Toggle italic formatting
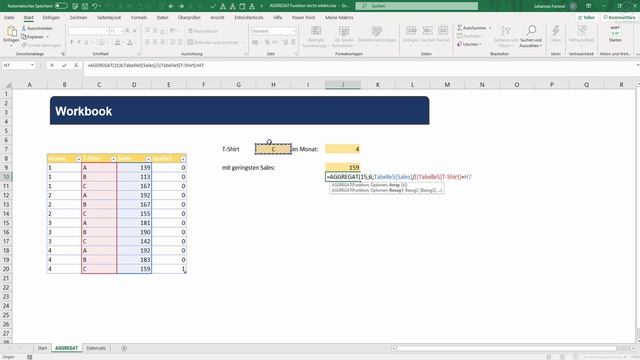The width and height of the screenshot is (640, 360). 79,42
